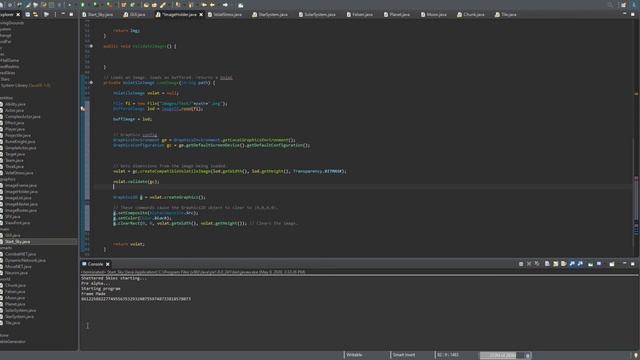The width and height of the screenshot is (640, 360).
Task: Remove all terminated launches in Console
Action: (537, 264)
